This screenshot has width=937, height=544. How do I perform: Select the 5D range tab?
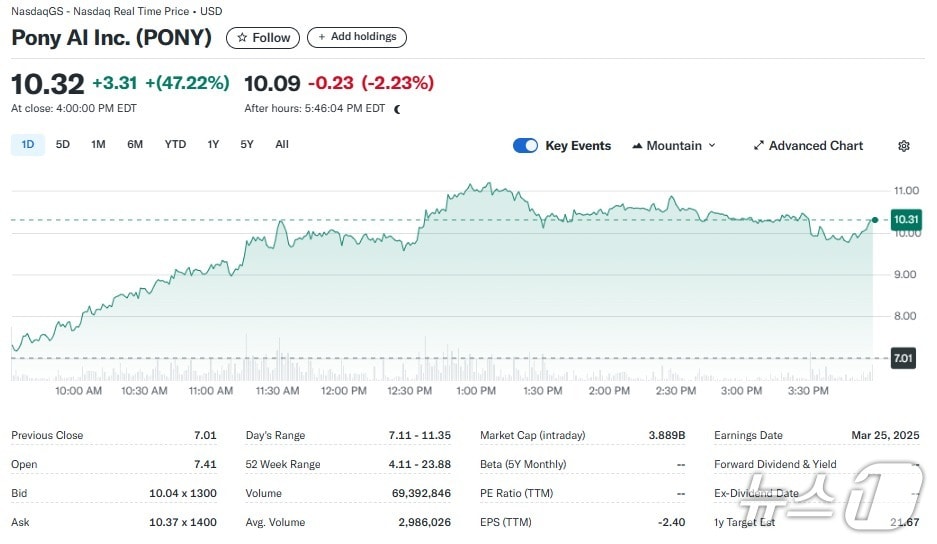[x=63, y=145]
